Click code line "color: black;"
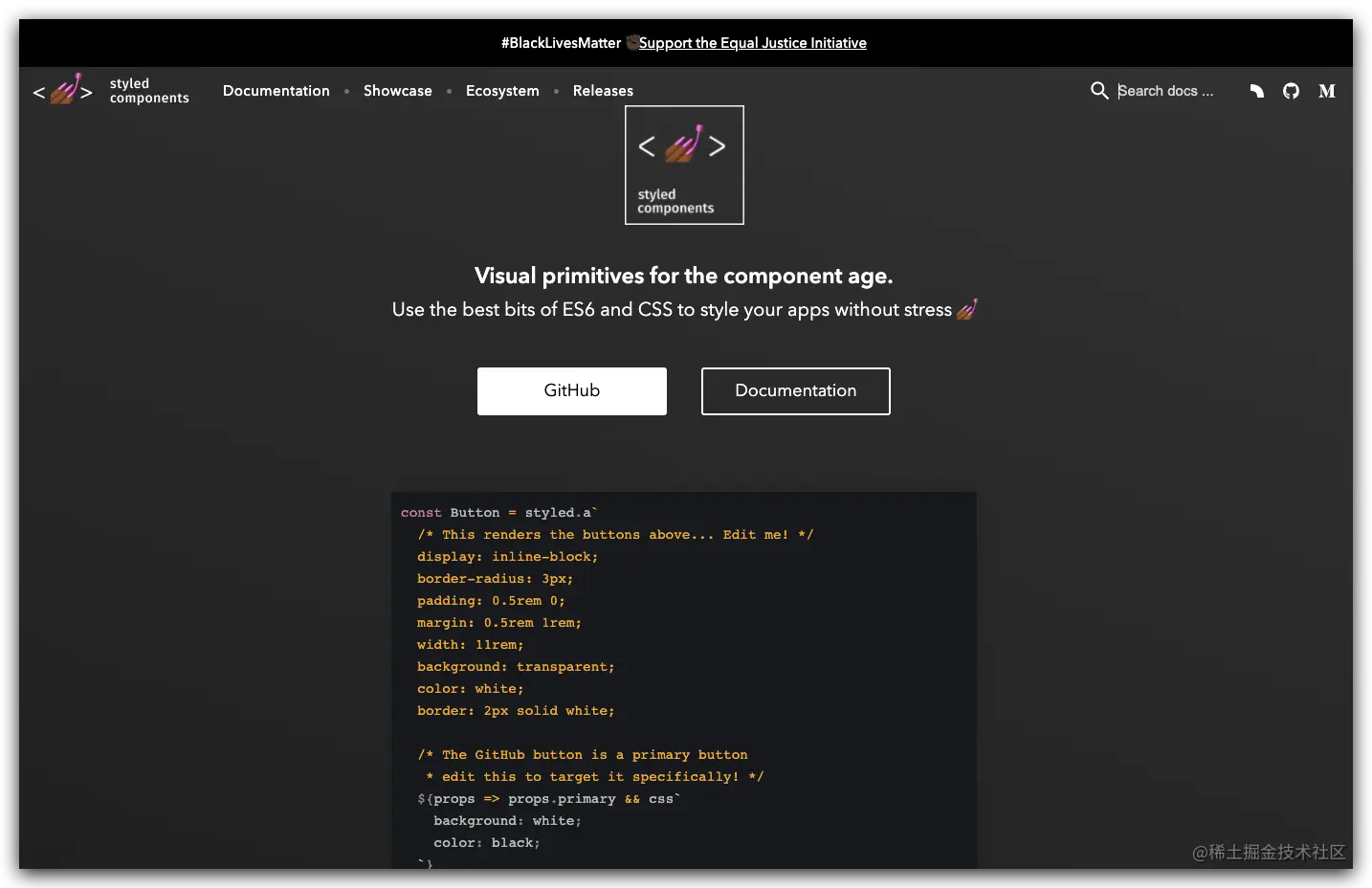1372x888 pixels. pyautogui.click(x=487, y=843)
